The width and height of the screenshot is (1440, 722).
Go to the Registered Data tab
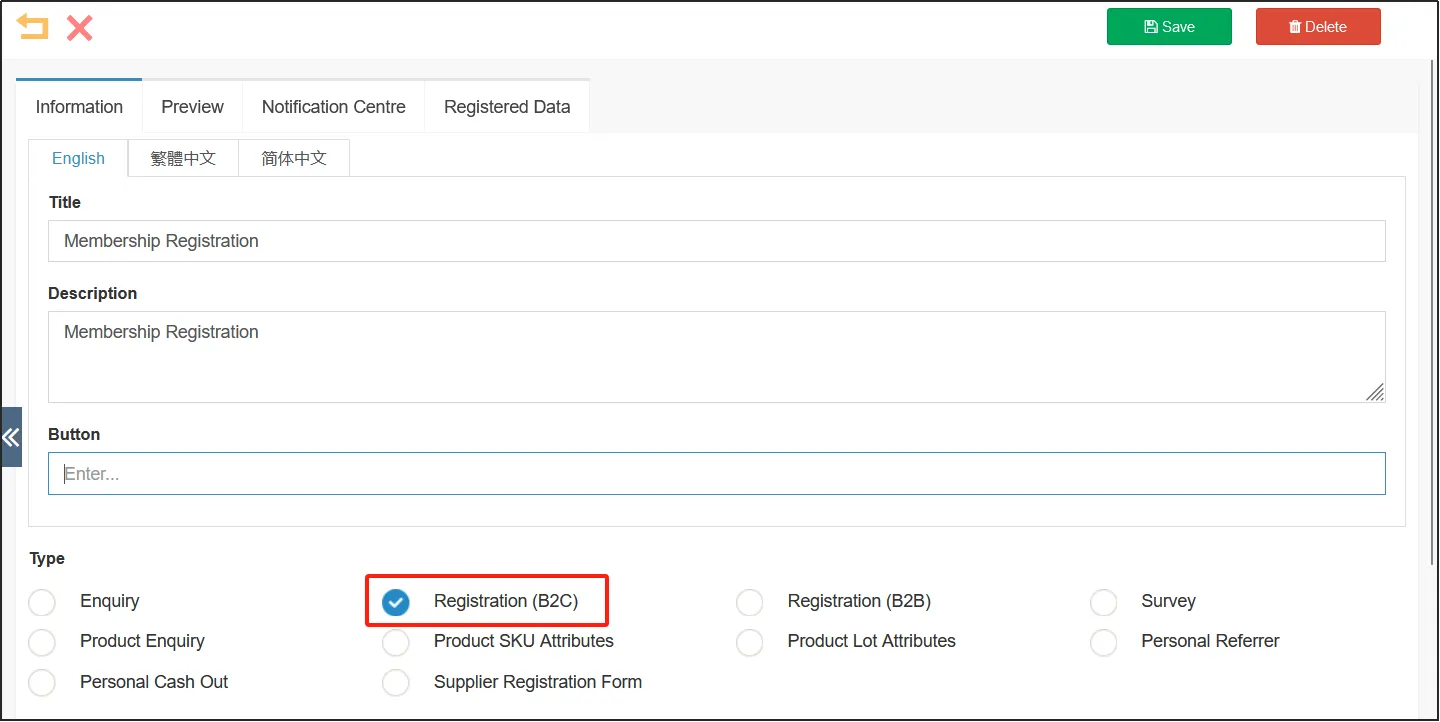tap(507, 107)
